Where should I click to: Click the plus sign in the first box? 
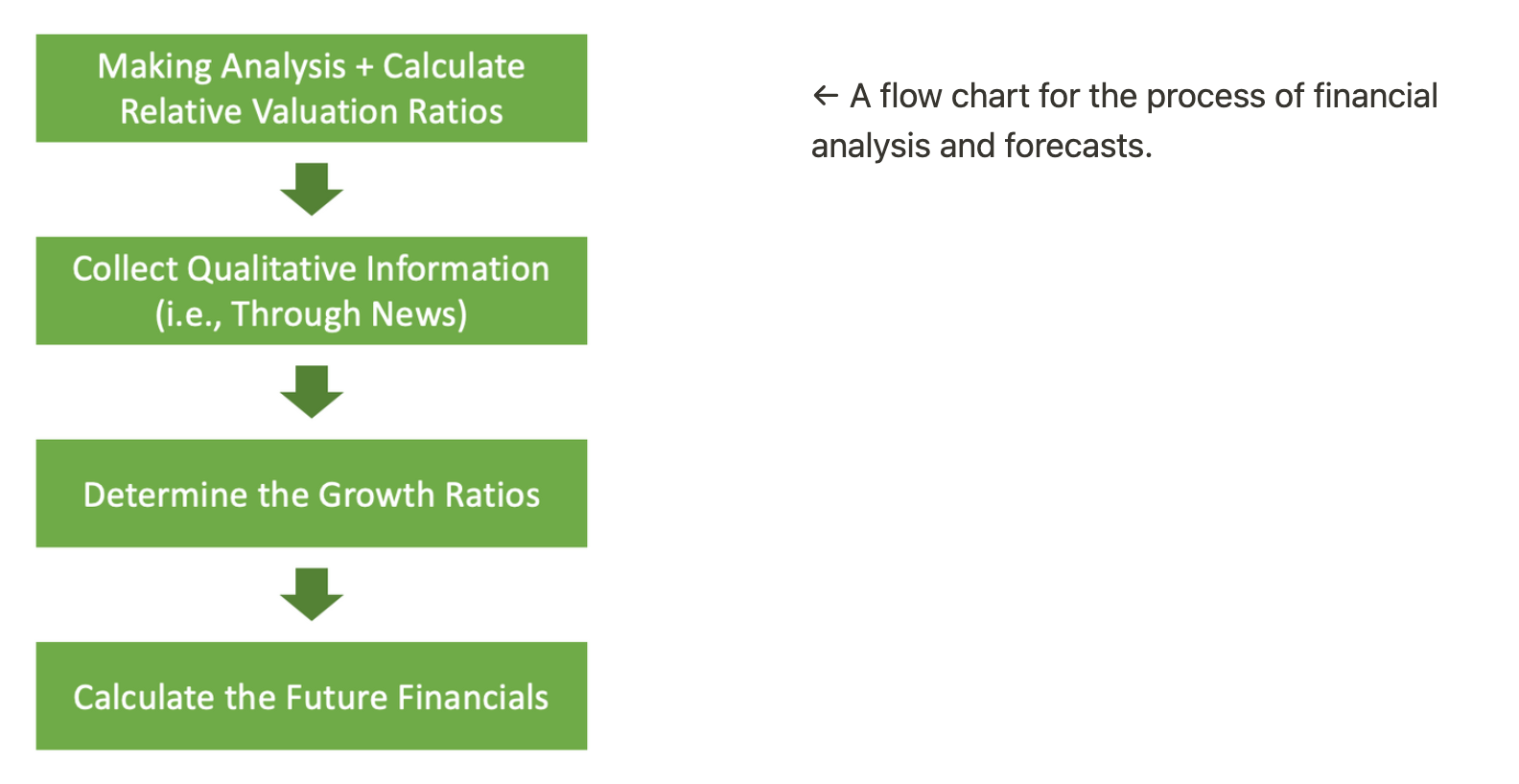pyautogui.click(x=364, y=67)
